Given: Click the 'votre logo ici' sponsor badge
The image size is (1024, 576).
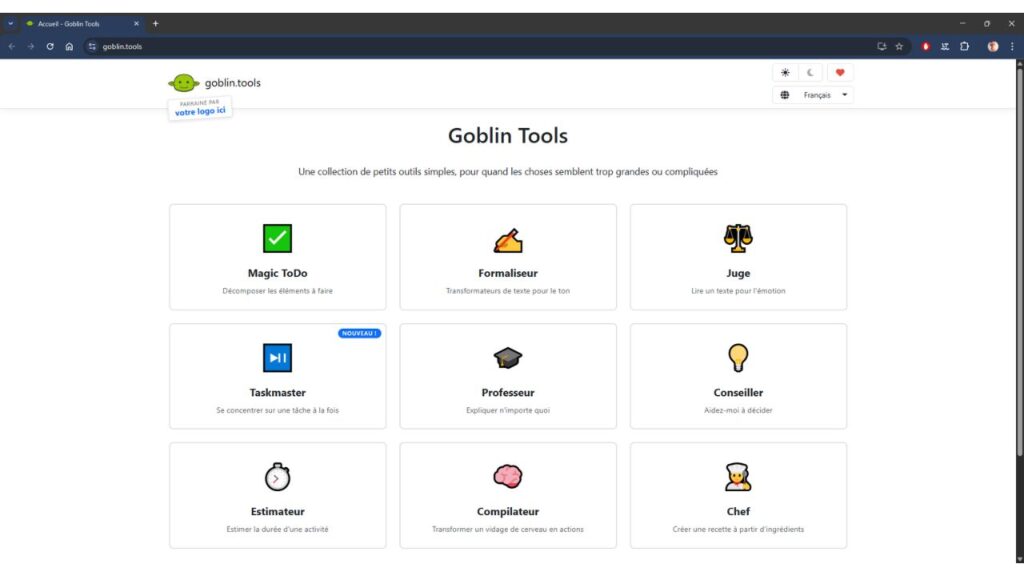Looking at the screenshot, I should [200, 108].
